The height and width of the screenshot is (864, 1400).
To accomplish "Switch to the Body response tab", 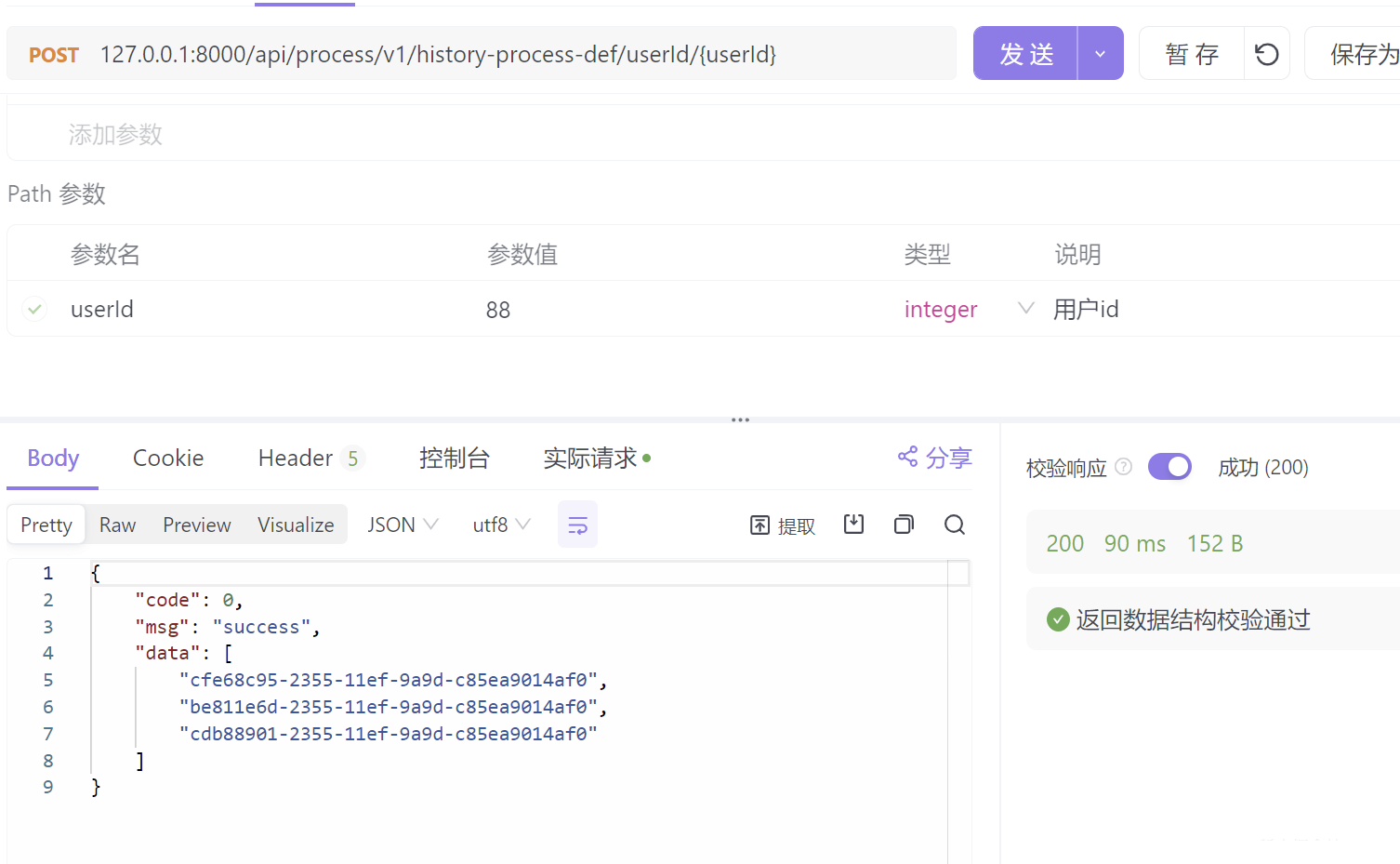I will [53, 458].
